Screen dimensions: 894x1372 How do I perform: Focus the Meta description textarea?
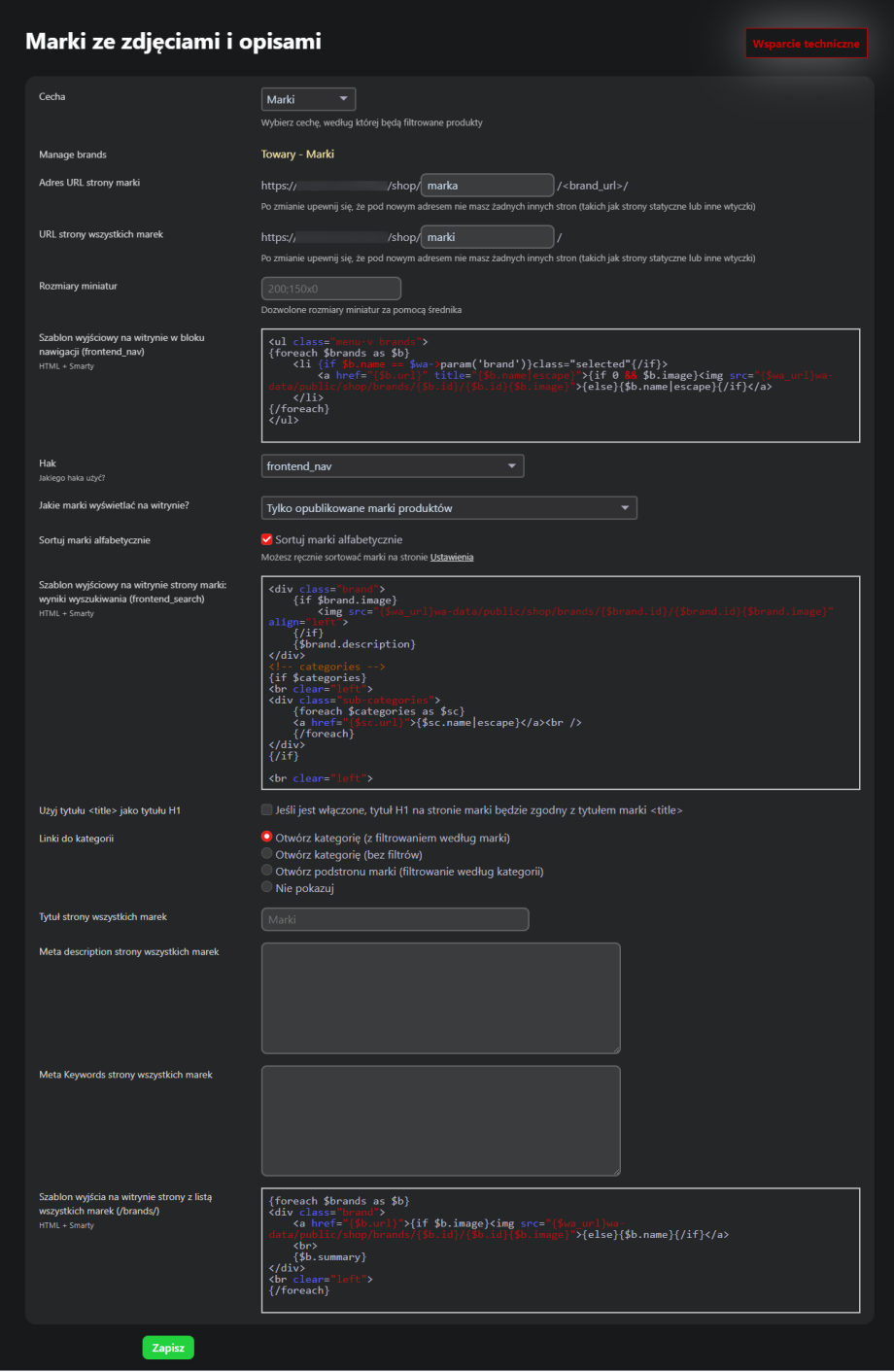[440, 998]
